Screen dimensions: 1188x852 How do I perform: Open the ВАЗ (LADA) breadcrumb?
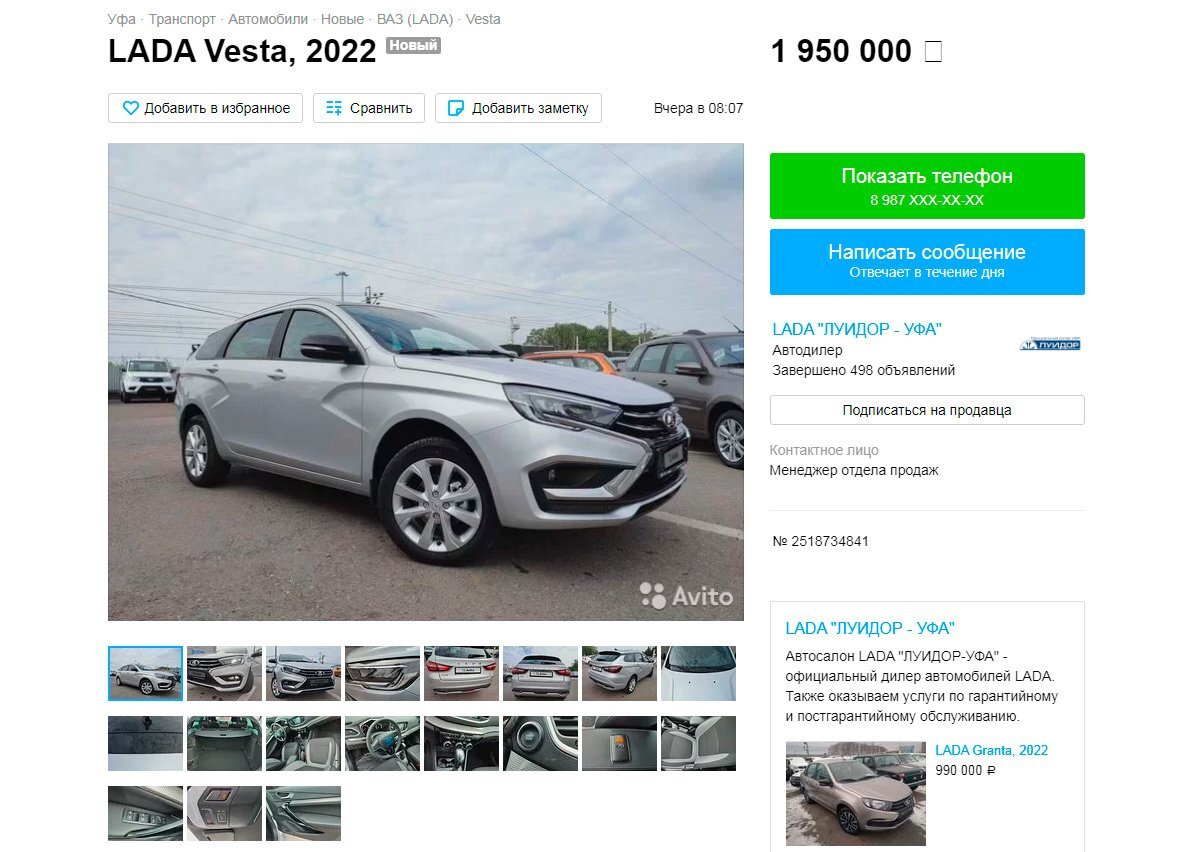coord(414,19)
